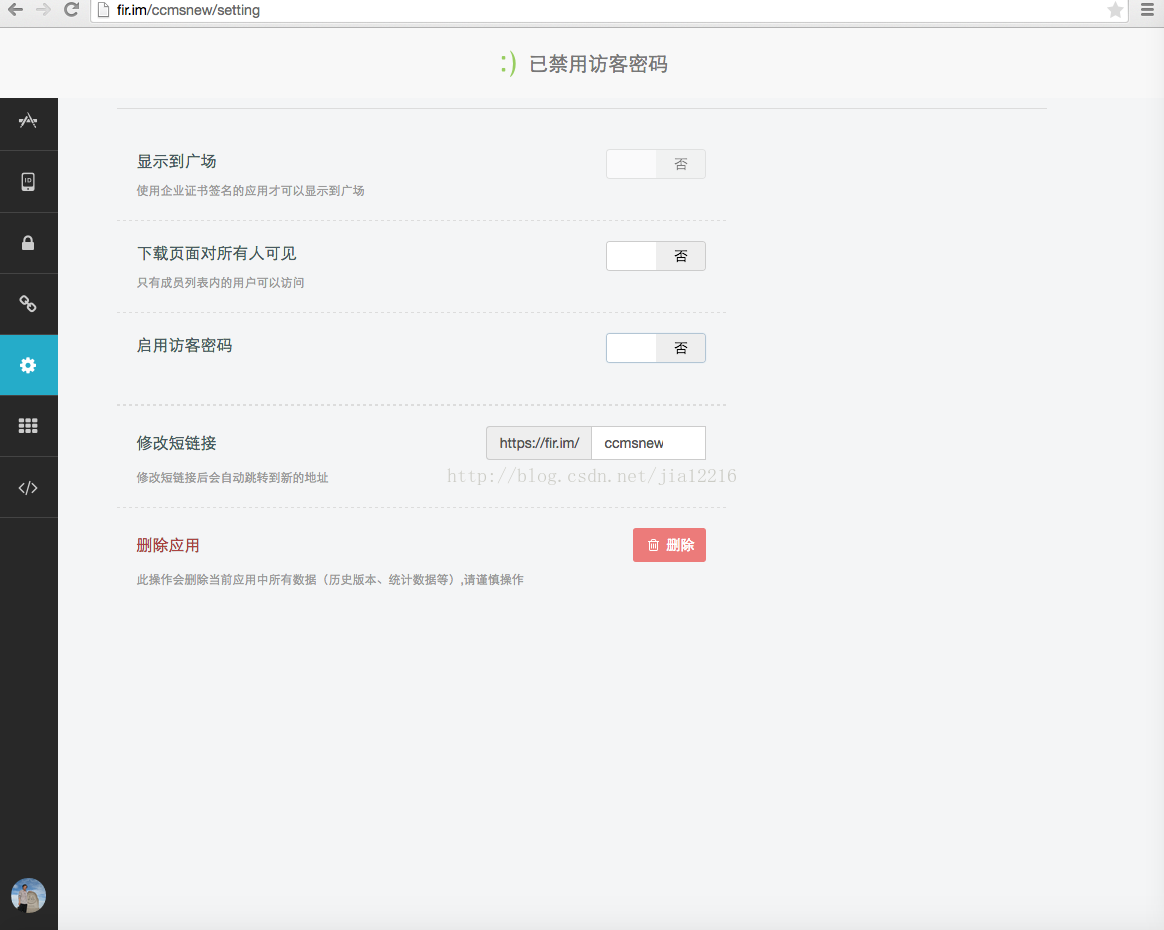Open the device ID sidebar icon
Image resolution: width=1164 pixels, height=930 pixels.
click(x=28, y=182)
